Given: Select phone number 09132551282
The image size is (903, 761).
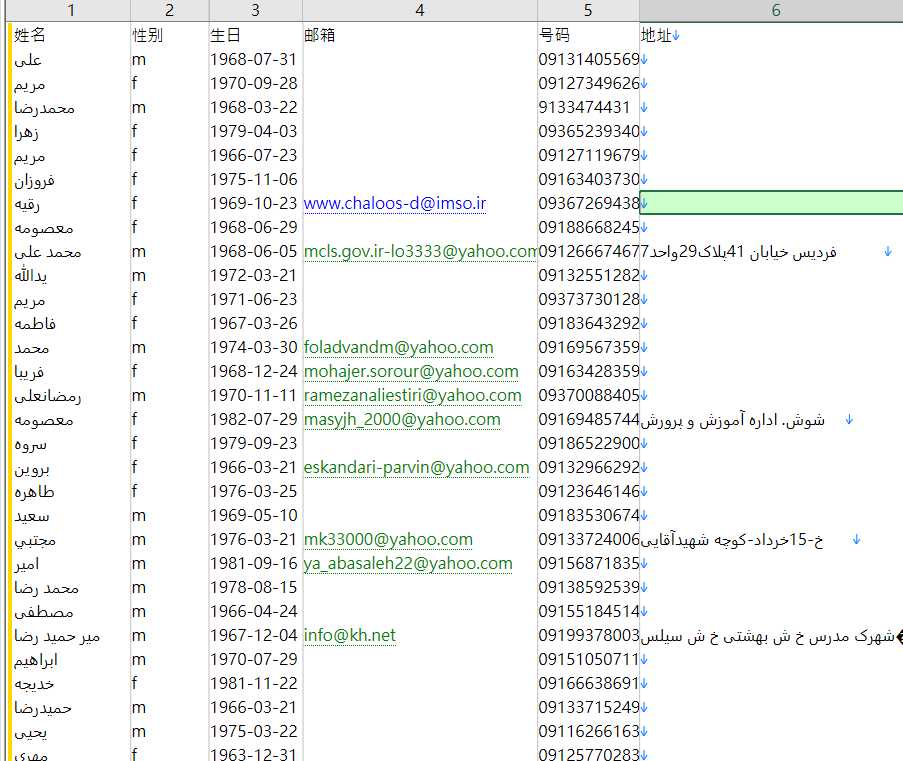Looking at the screenshot, I should 588,275.
